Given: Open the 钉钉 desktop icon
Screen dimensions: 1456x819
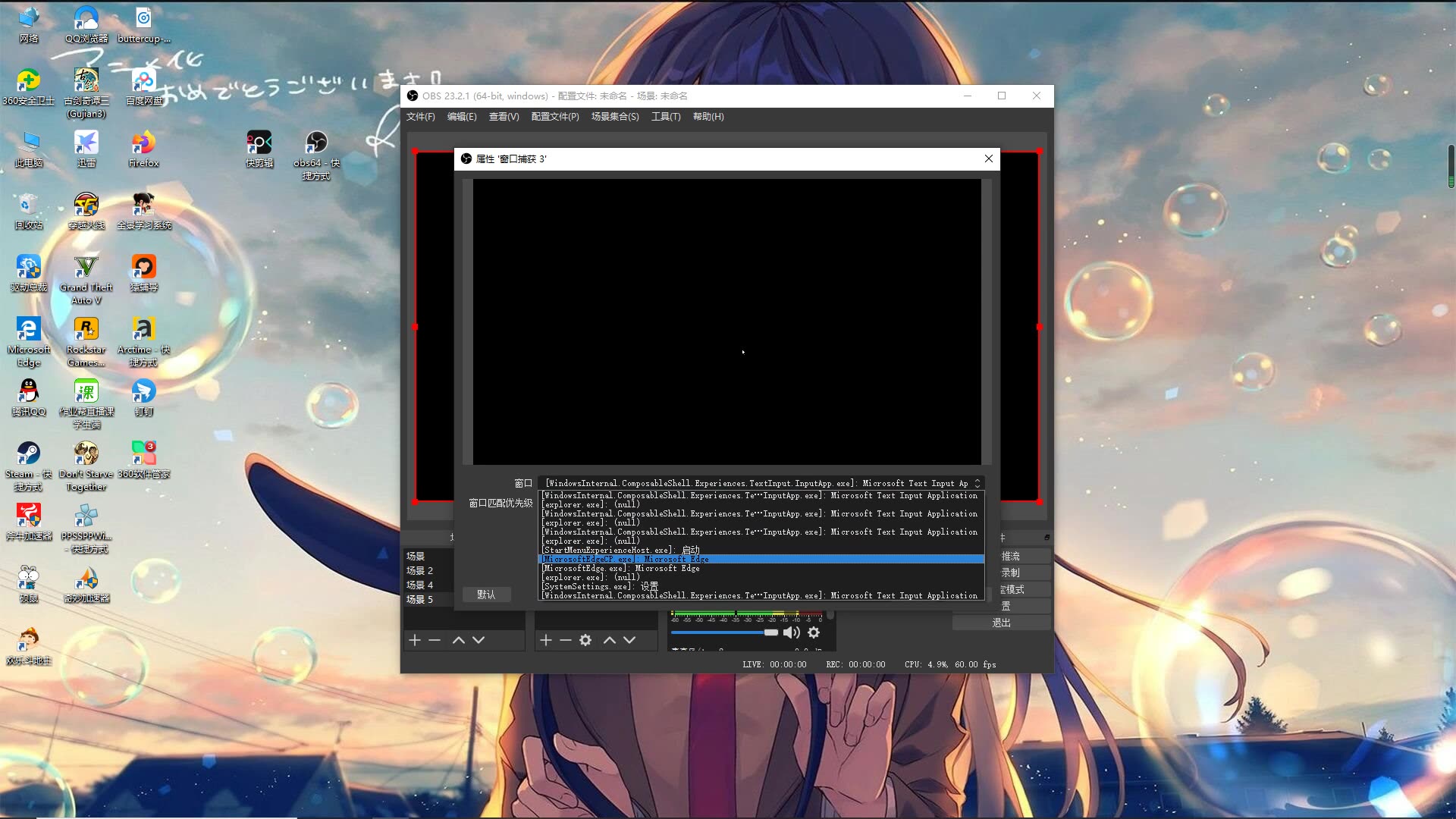Looking at the screenshot, I should [x=144, y=398].
